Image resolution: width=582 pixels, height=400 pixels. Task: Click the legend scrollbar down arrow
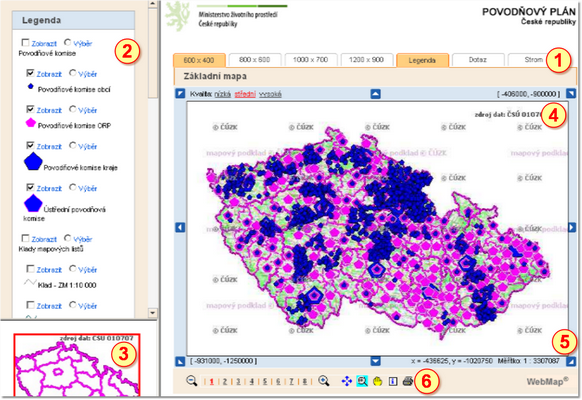153,313
